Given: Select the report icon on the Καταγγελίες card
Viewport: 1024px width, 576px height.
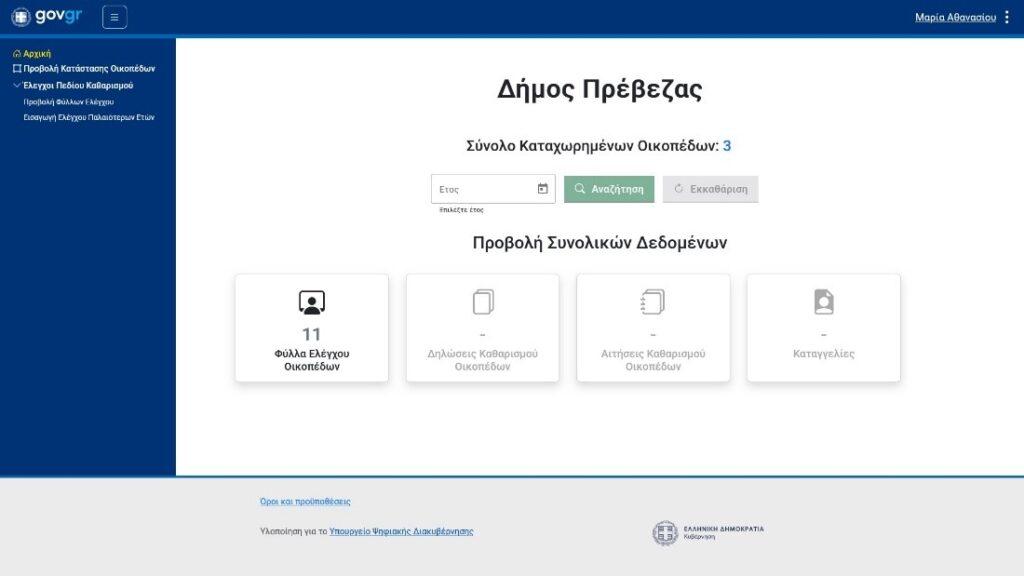Looking at the screenshot, I should [823, 302].
